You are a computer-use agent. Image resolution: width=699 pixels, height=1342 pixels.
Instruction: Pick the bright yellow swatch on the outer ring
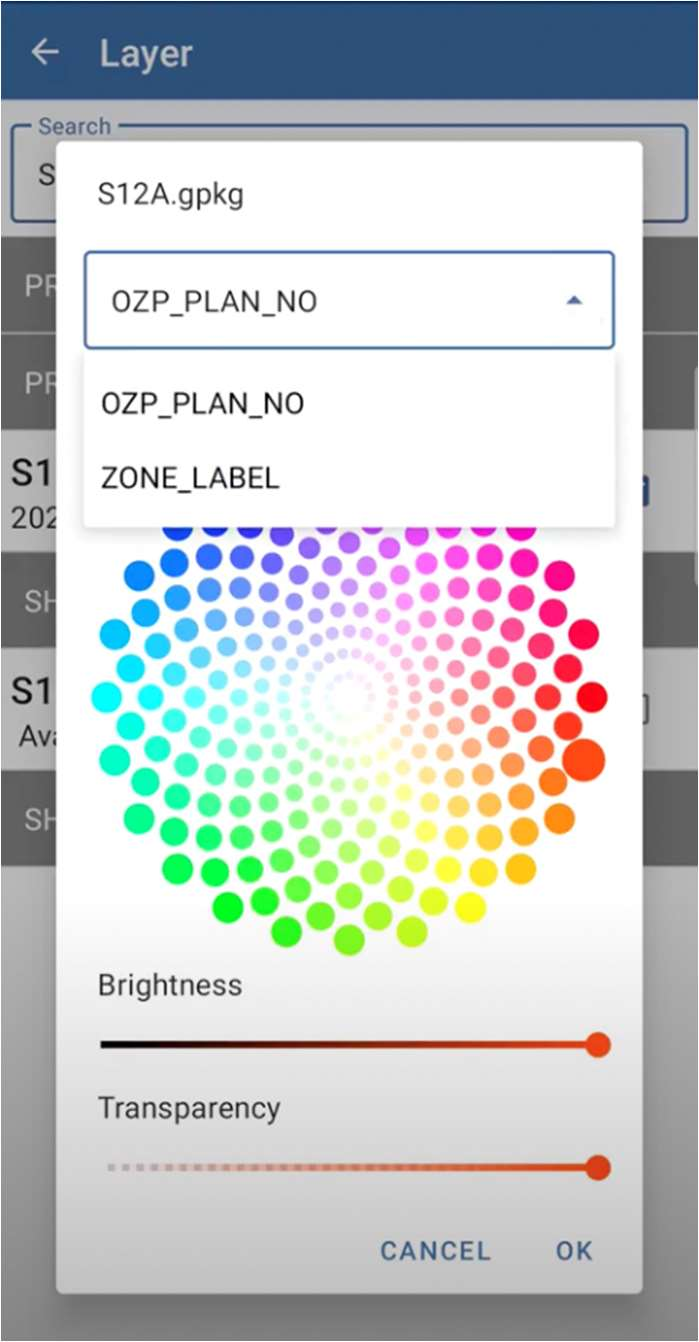coord(470,907)
